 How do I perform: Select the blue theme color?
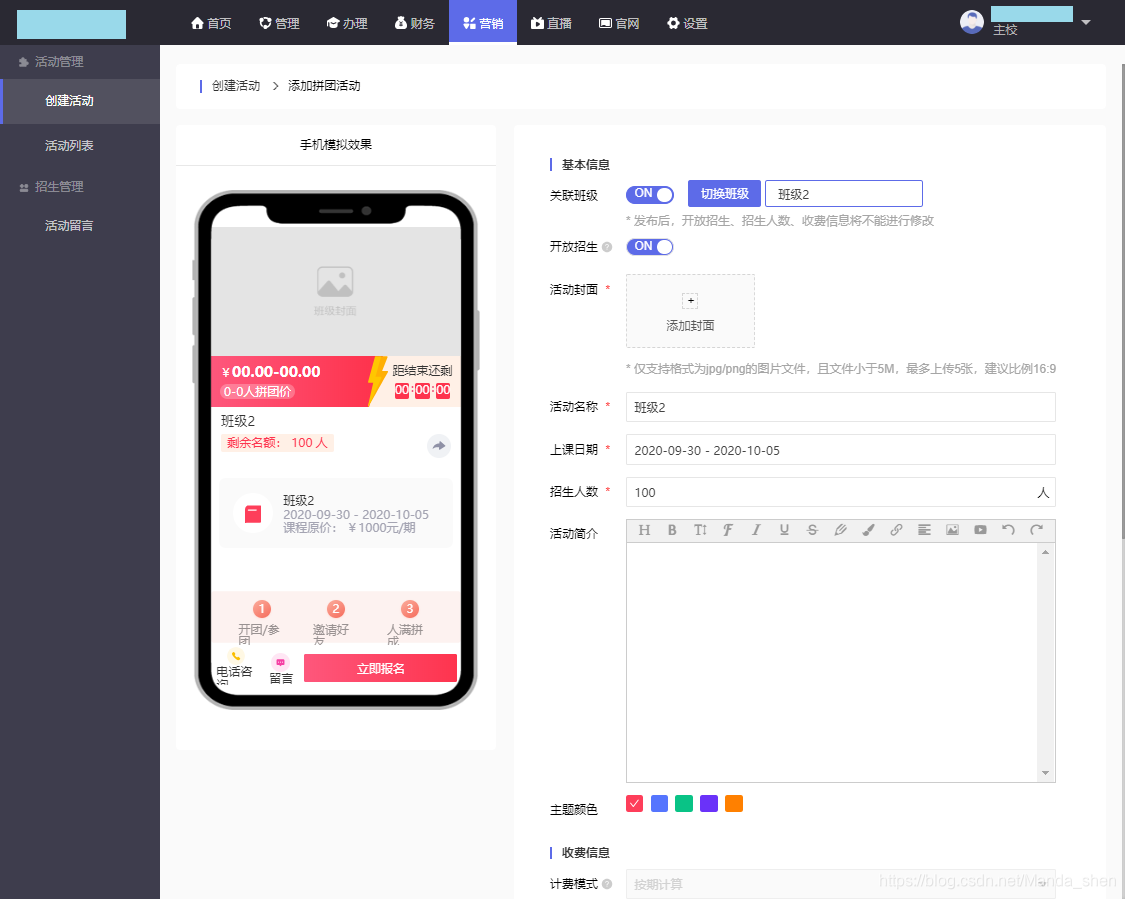point(659,804)
